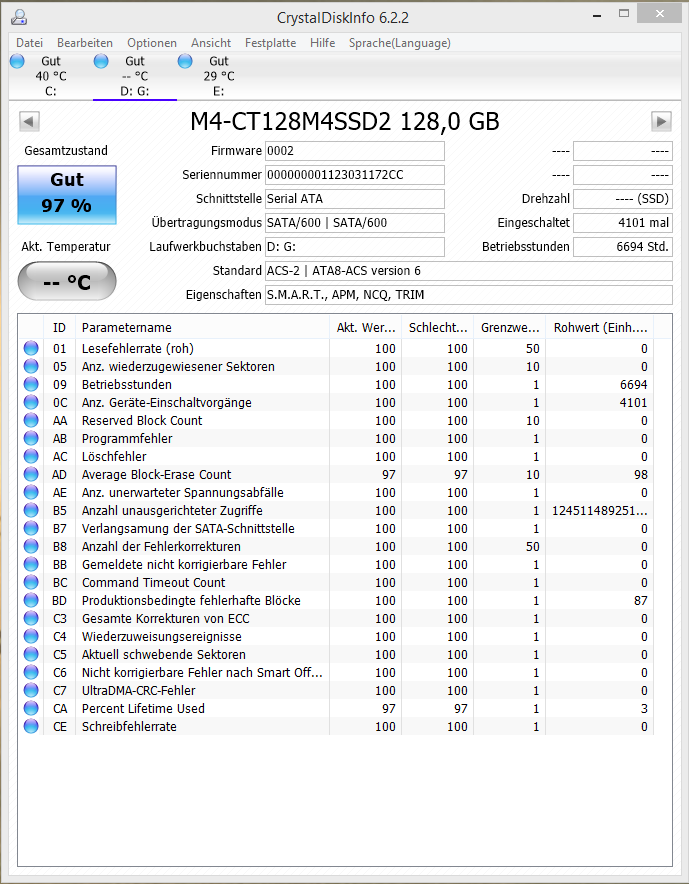Click the blue status orb for drive E:

[185, 61]
